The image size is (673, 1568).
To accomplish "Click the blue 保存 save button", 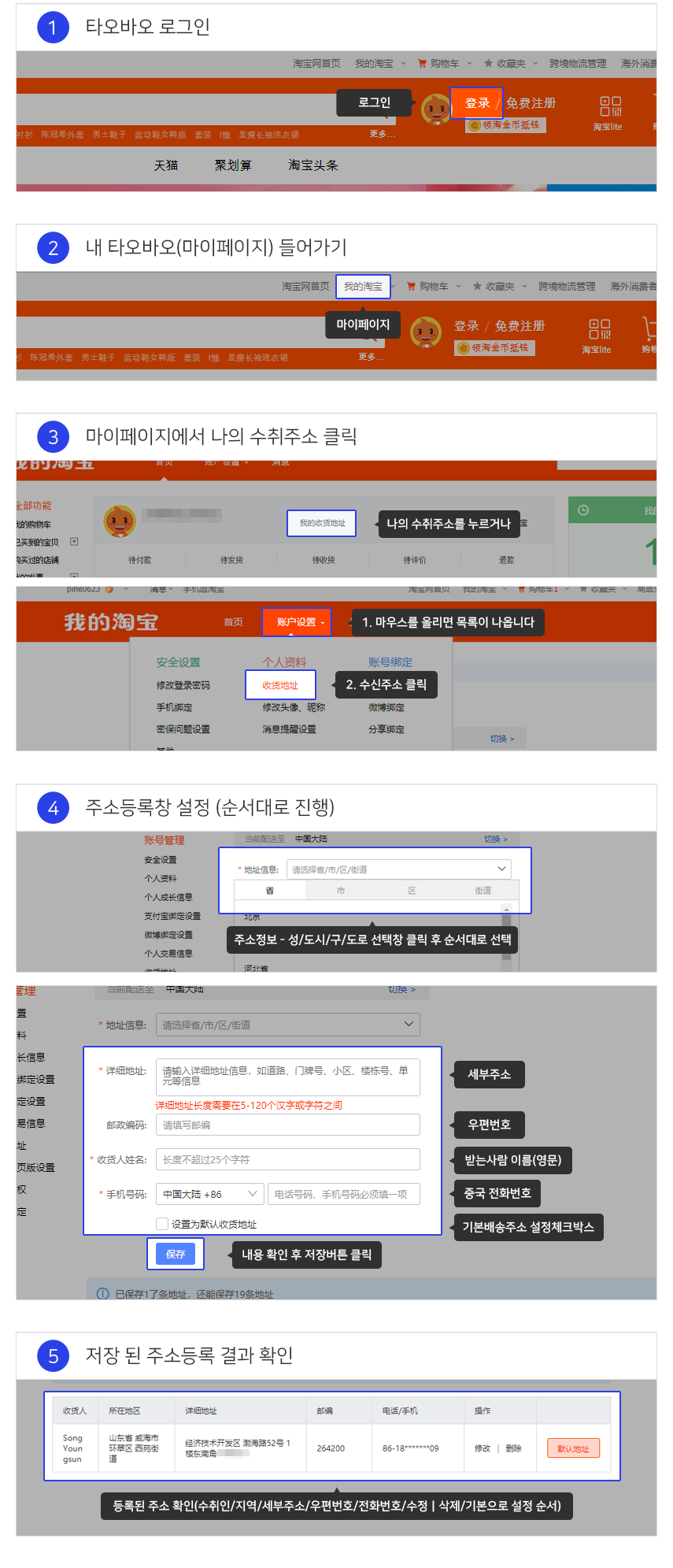I will [176, 1254].
